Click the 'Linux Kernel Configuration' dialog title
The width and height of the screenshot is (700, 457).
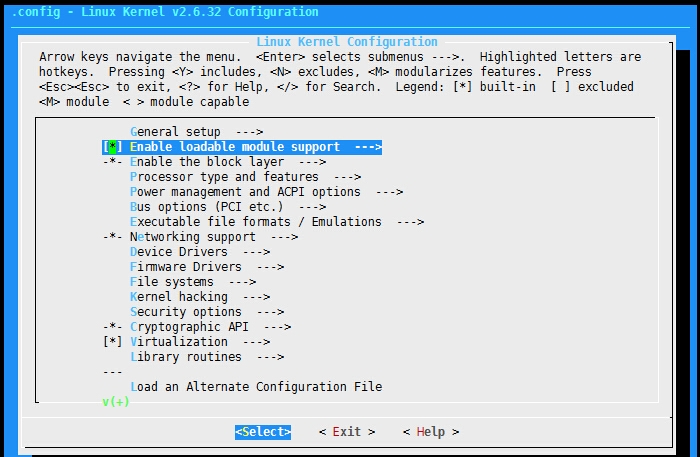coord(347,42)
